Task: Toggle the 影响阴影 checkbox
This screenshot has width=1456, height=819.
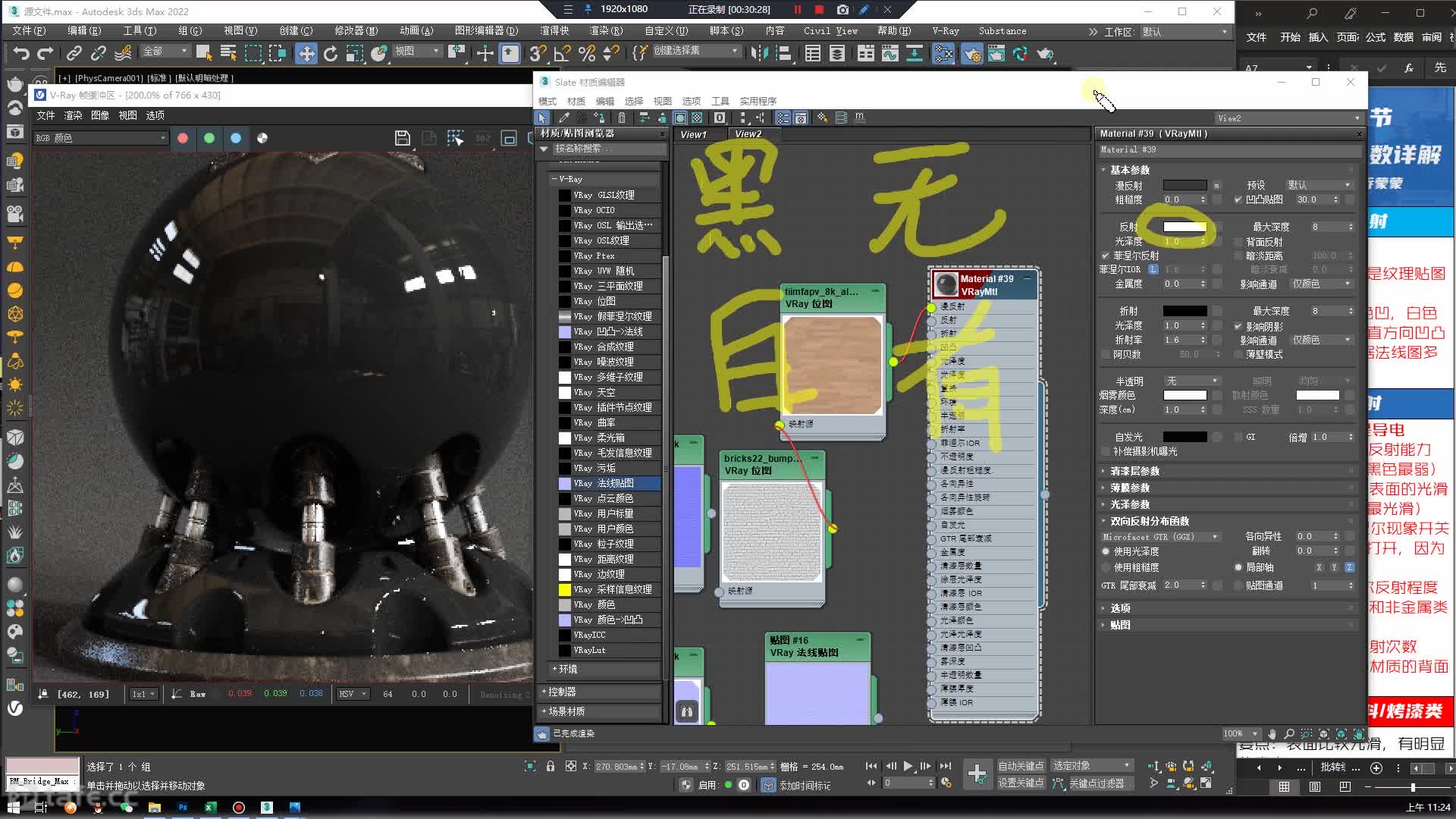Action: 1238,326
